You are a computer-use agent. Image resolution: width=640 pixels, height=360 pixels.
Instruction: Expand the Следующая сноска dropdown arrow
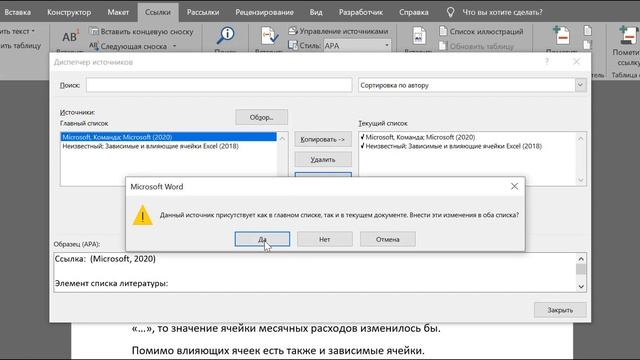coord(174,46)
